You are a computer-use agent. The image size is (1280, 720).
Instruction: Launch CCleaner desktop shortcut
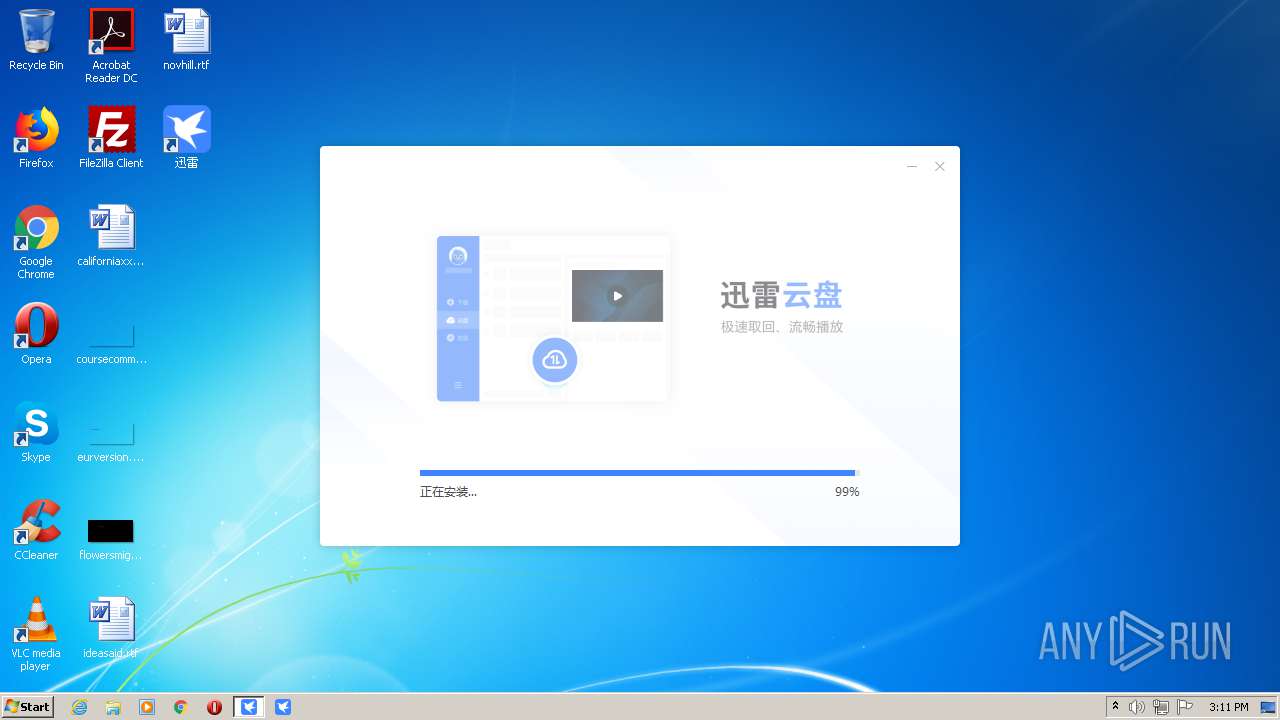[x=36, y=530]
